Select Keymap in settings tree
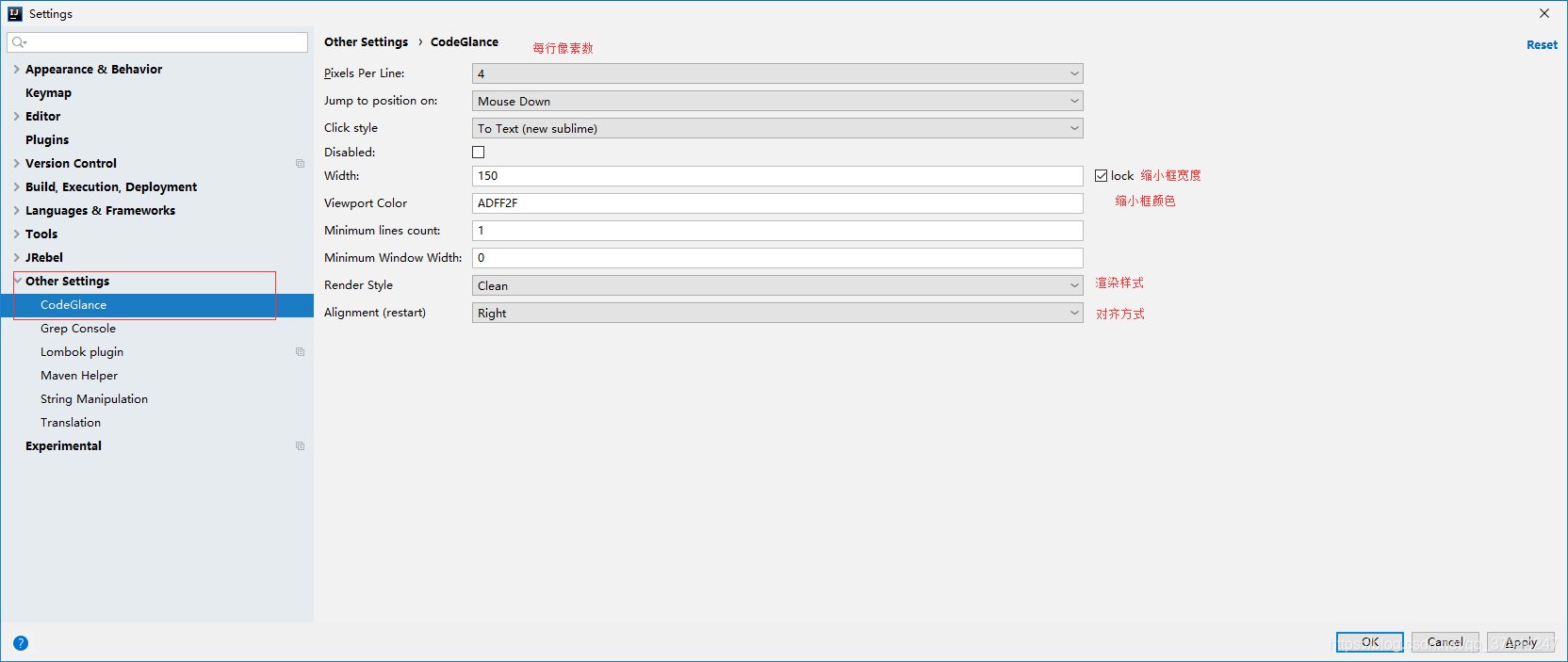 tap(48, 93)
